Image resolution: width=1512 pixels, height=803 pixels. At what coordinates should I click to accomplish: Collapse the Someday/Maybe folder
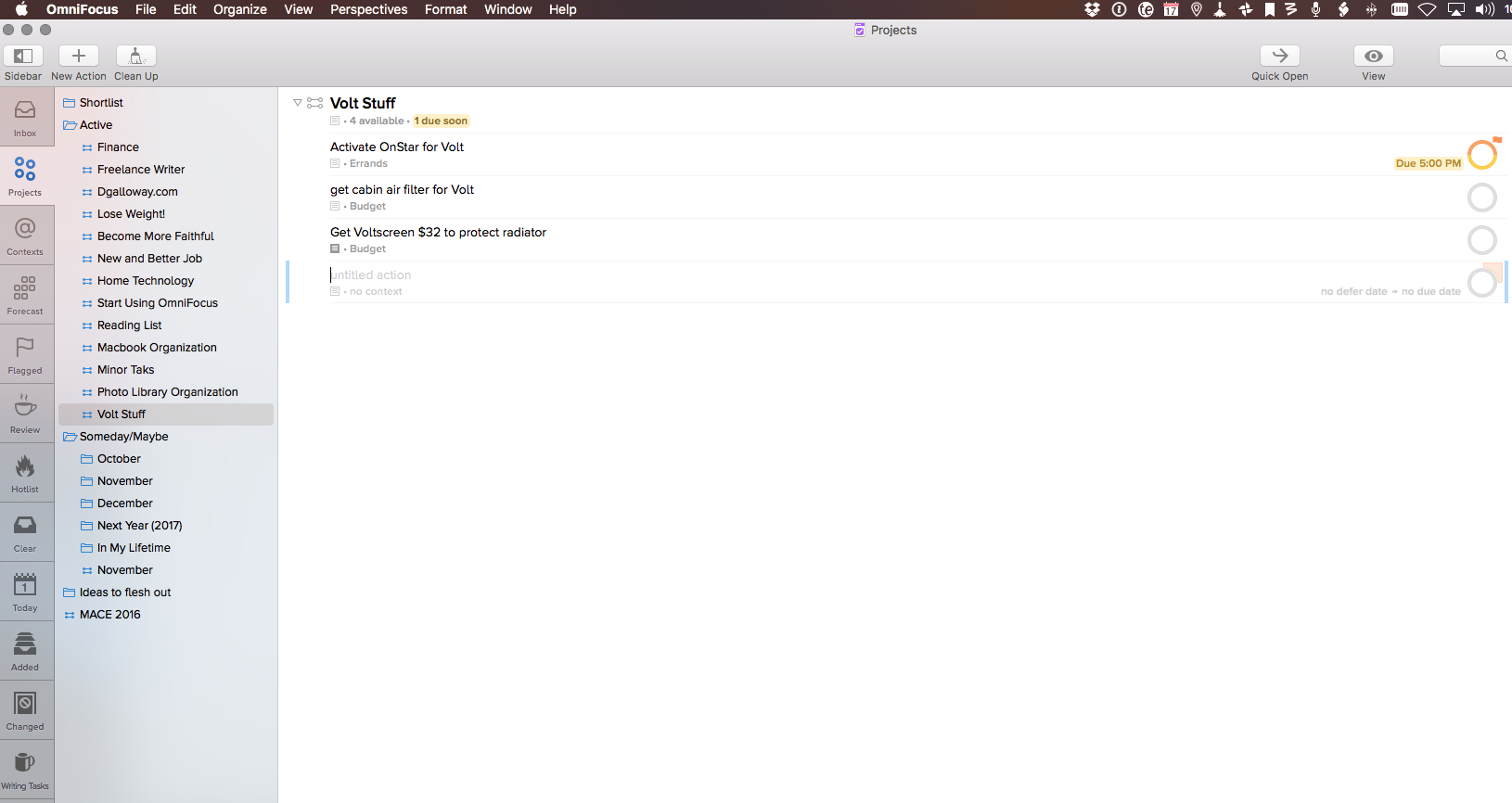coord(70,437)
